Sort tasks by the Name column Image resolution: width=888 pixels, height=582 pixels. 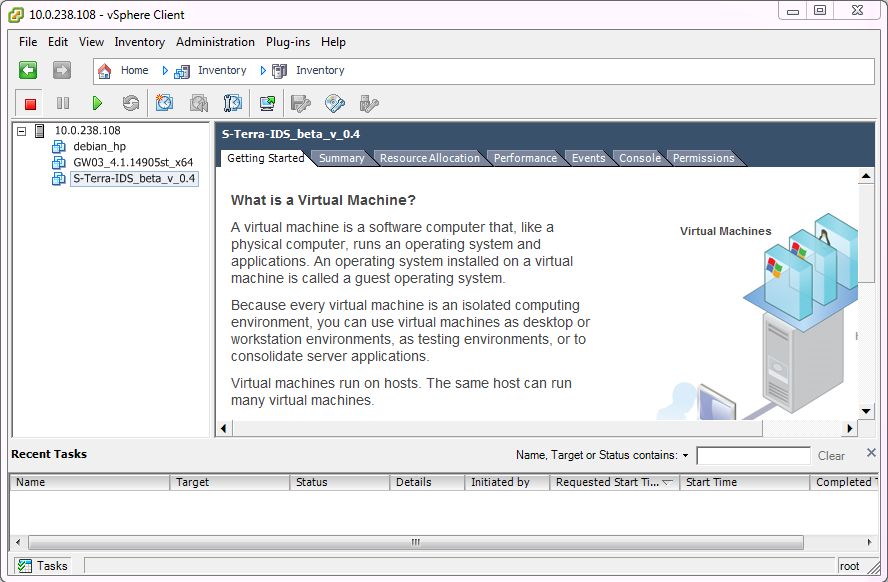tap(89, 482)
